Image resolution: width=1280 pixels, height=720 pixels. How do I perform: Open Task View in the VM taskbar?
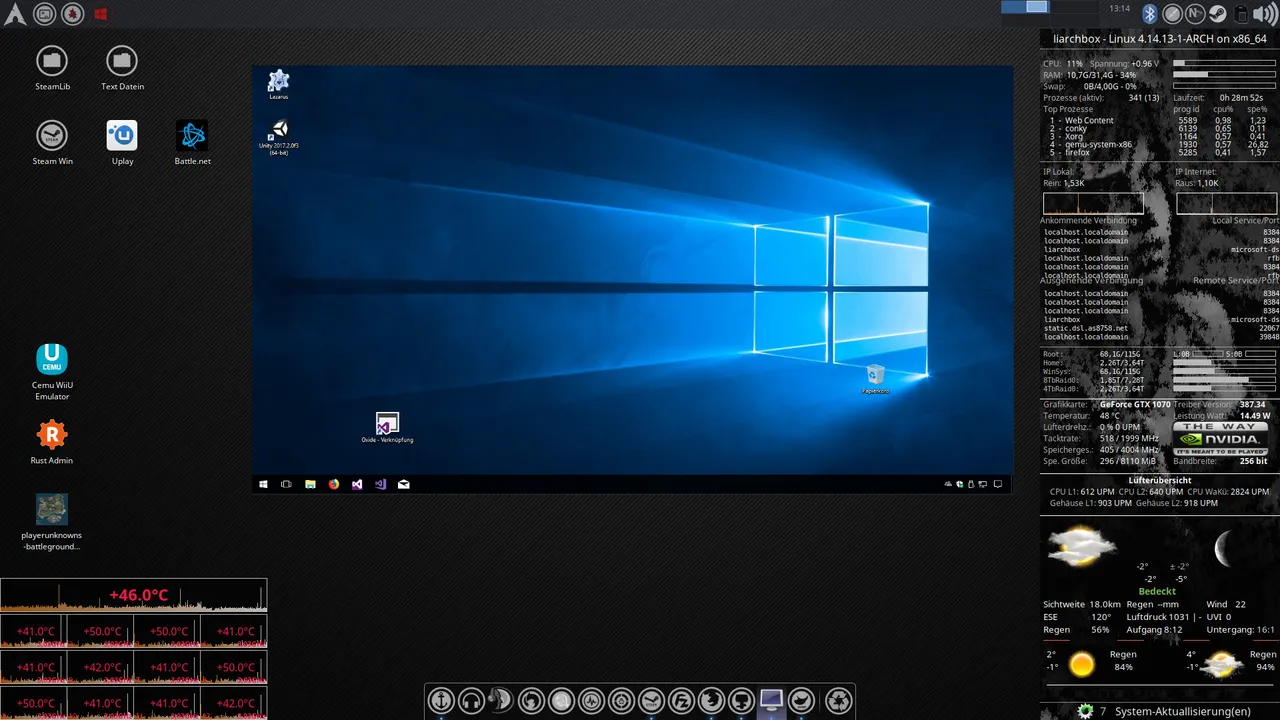[286, 484]
